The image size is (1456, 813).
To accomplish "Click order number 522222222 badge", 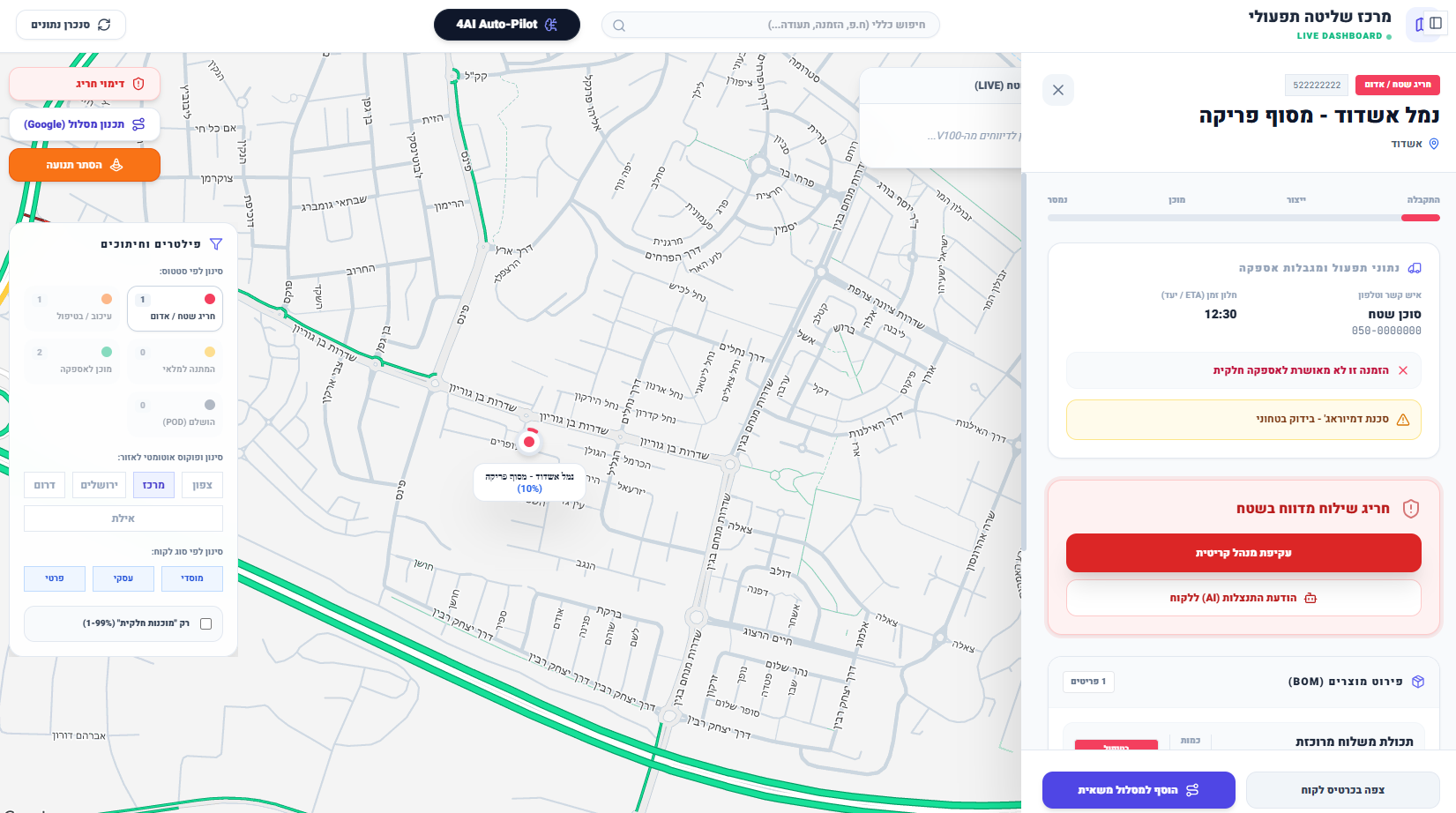I will coord(1317,85).
